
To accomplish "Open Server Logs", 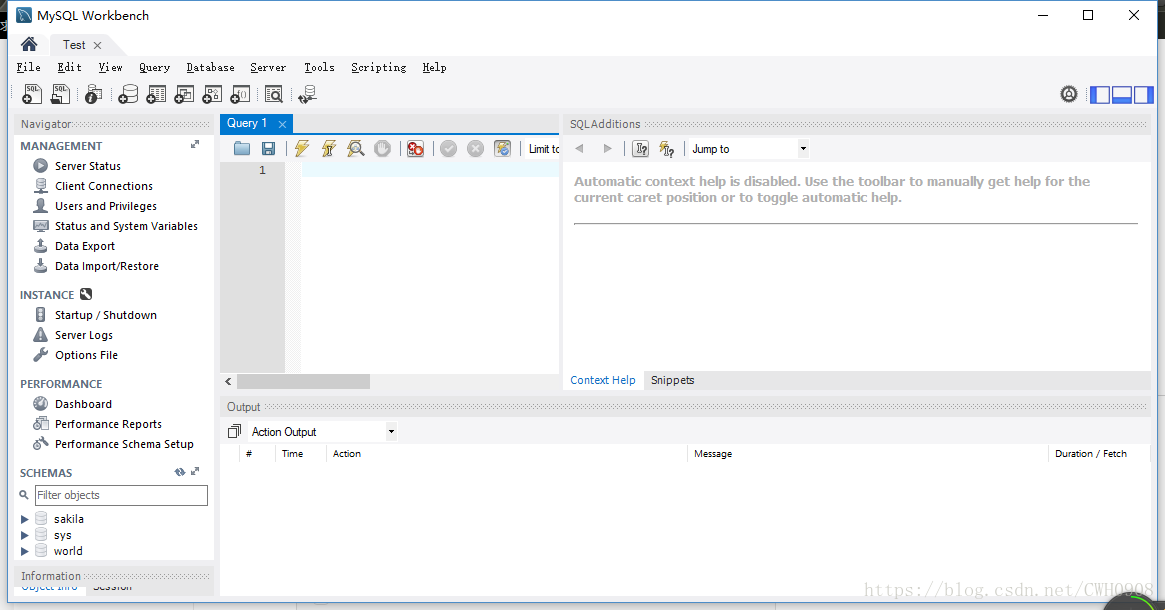I will [x=84, y=335].
